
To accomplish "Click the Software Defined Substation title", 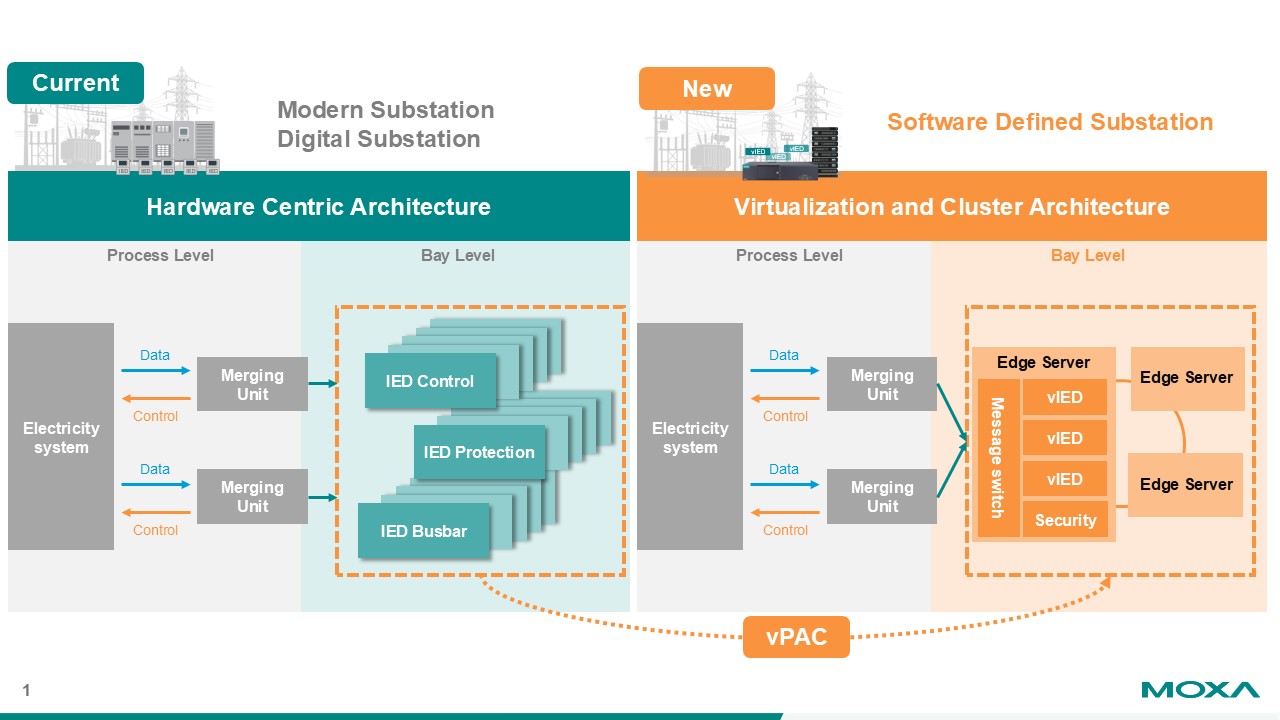I will [1050, 122].
